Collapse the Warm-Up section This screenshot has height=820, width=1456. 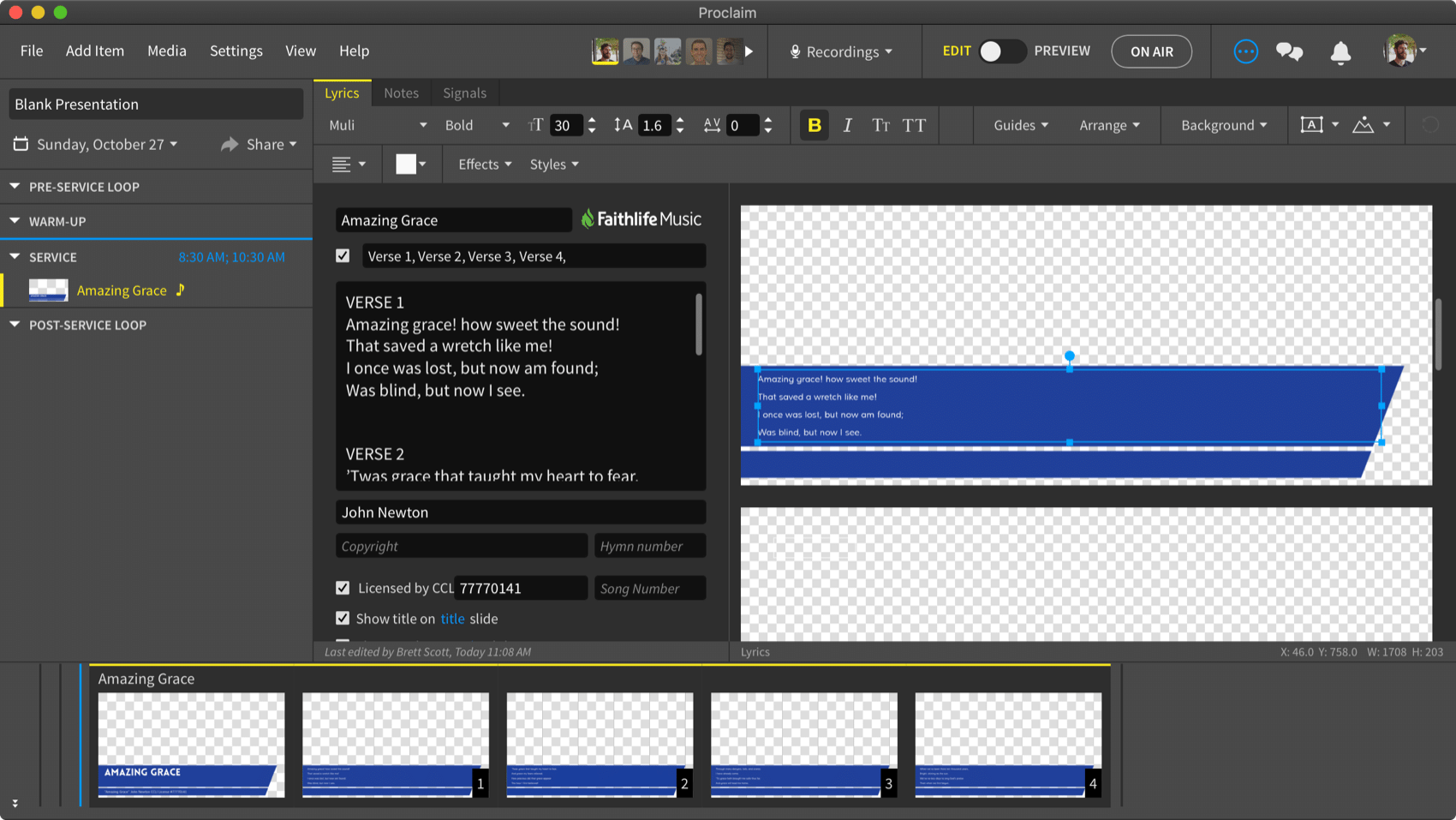[x=15, y=221]
